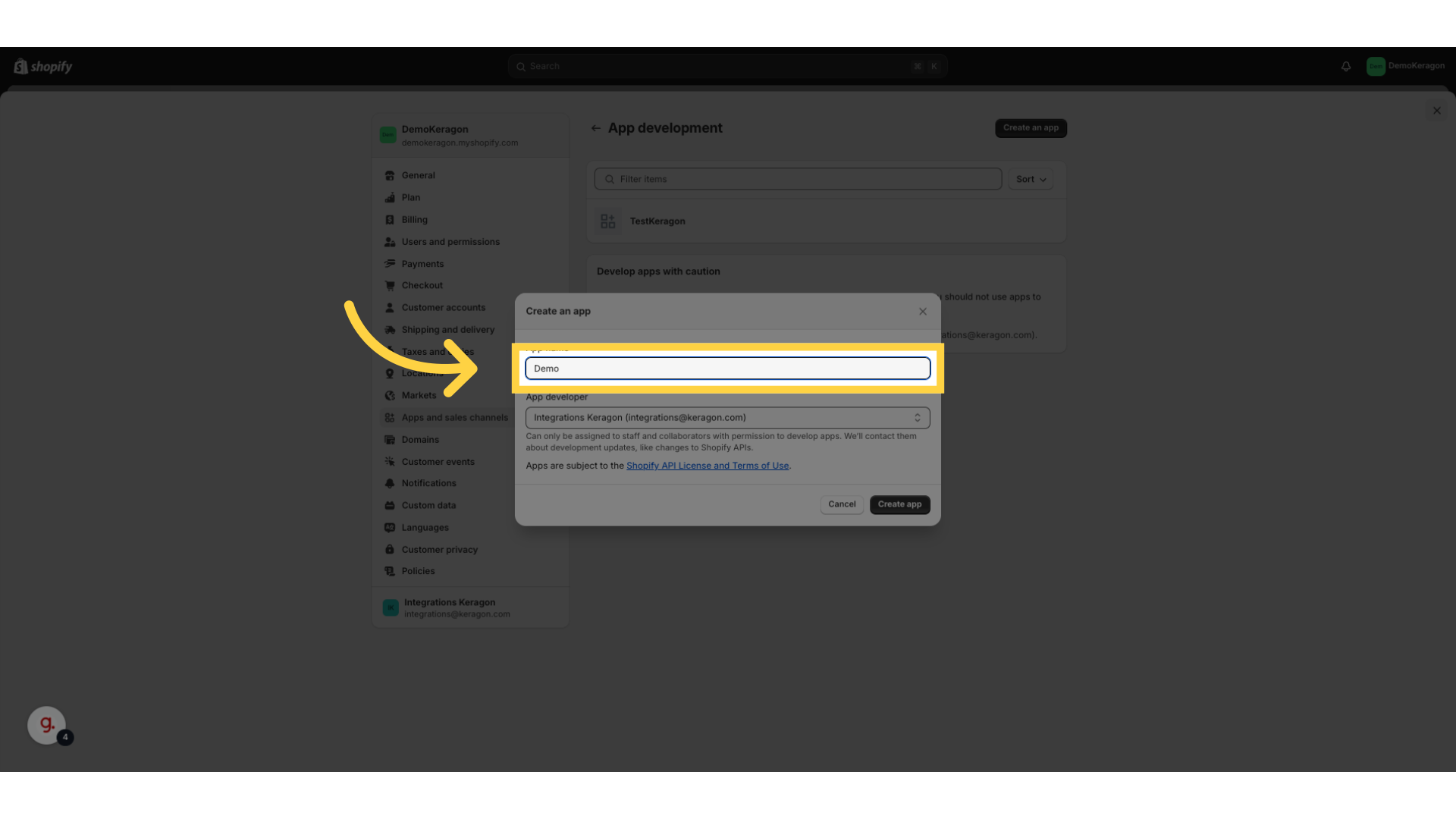Go back with the App development arrow
This screenshot has width=1456, height=819.
(596, 129)
